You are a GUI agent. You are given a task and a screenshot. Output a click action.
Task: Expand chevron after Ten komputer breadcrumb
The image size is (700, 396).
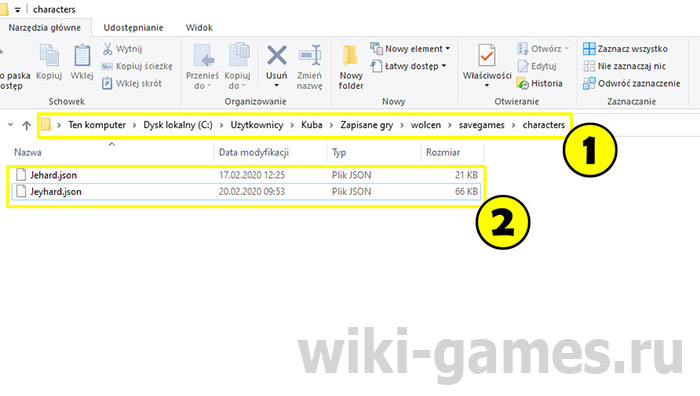(x=134, y=125)
